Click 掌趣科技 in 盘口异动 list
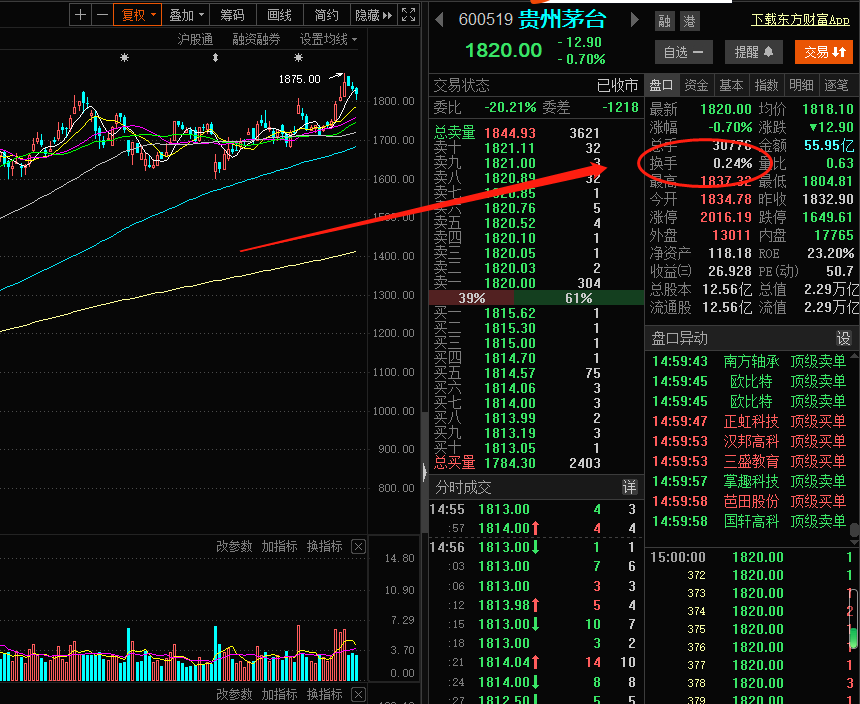This screenshot has height=704, width=860. tap(751, 481)
